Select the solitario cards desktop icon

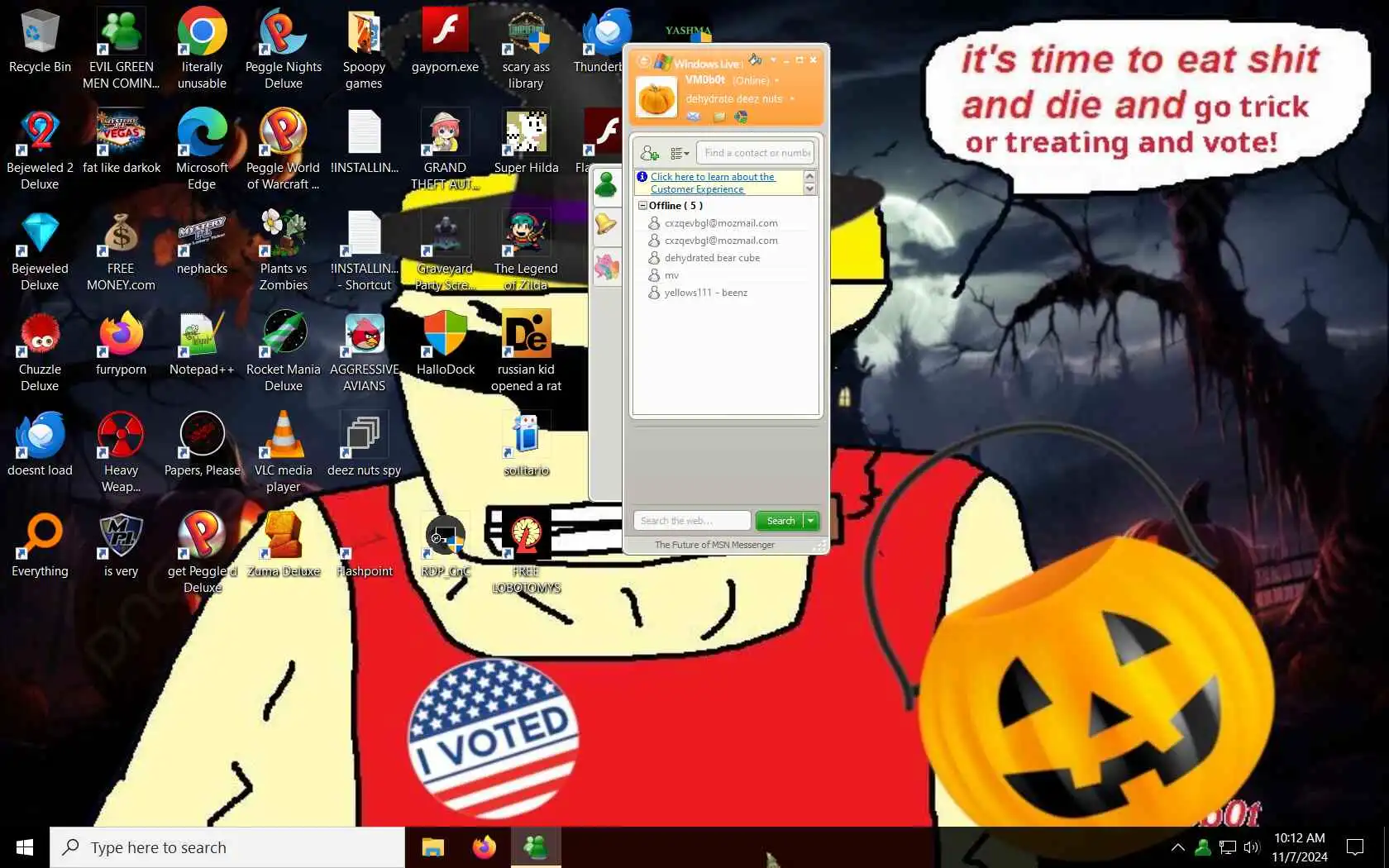pos(526,443)
